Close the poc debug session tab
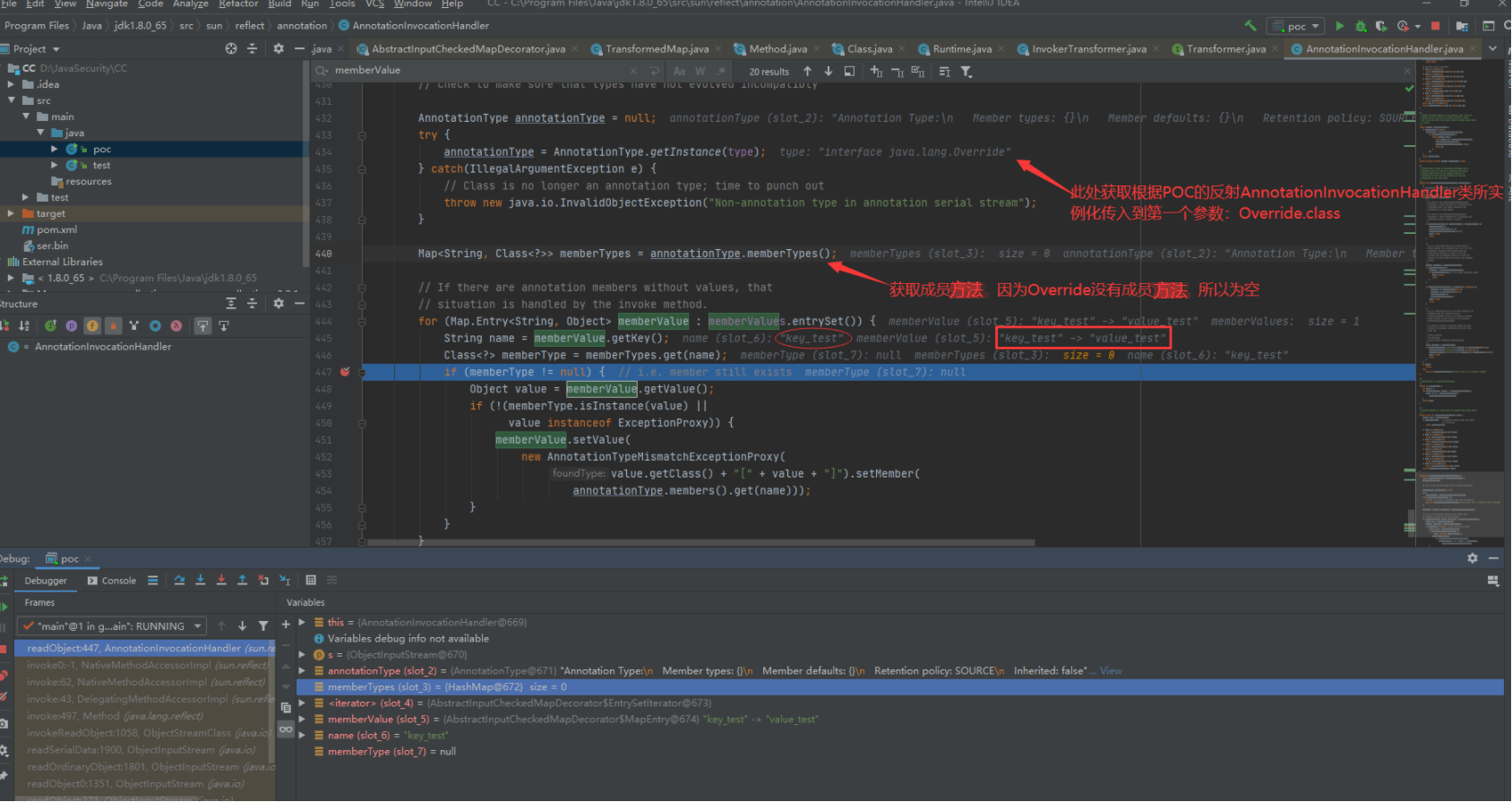Image resolution: width=1512 pixels, height=802 pixels. pos(88,558)
